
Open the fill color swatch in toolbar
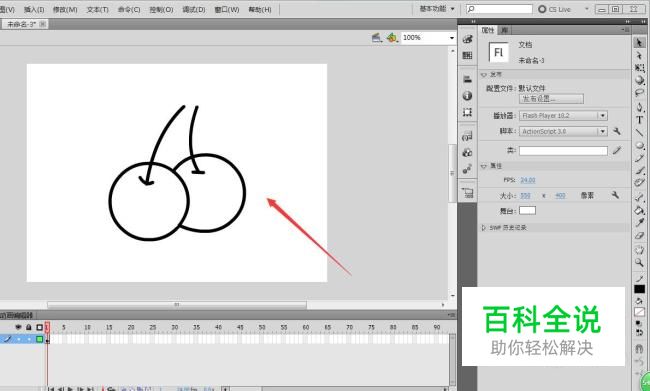(639, 312)
